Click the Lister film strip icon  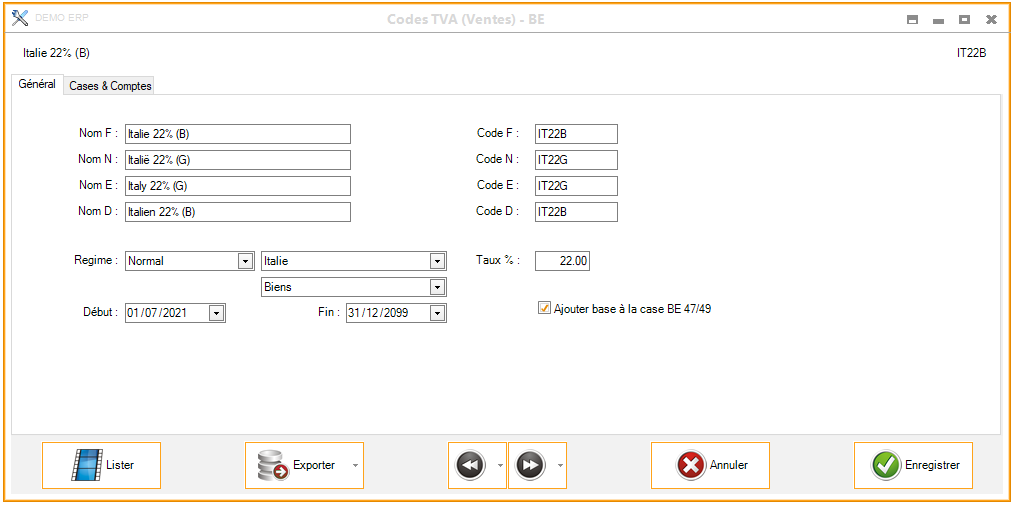pyautogui.click(x=86, y=465)
